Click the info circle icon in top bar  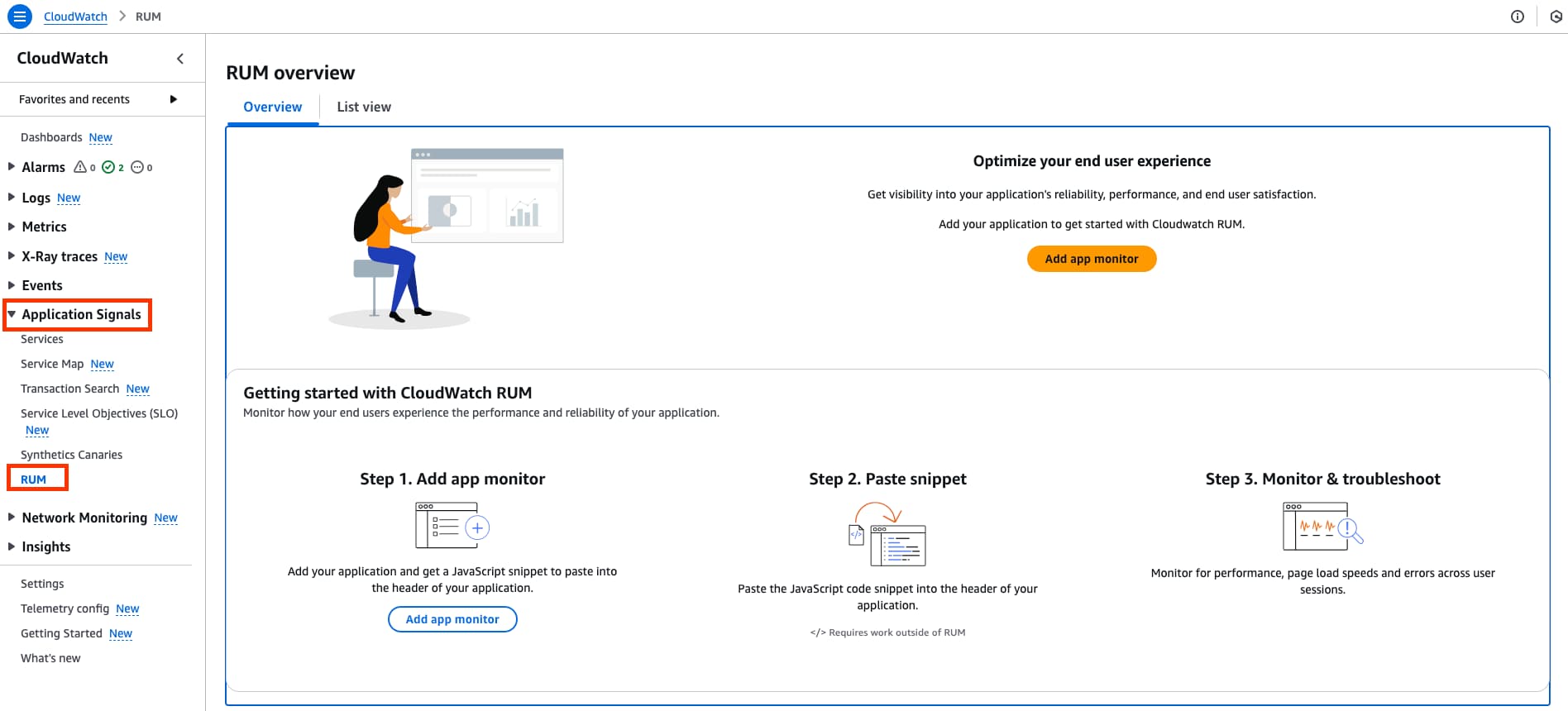coord(1517,17)
